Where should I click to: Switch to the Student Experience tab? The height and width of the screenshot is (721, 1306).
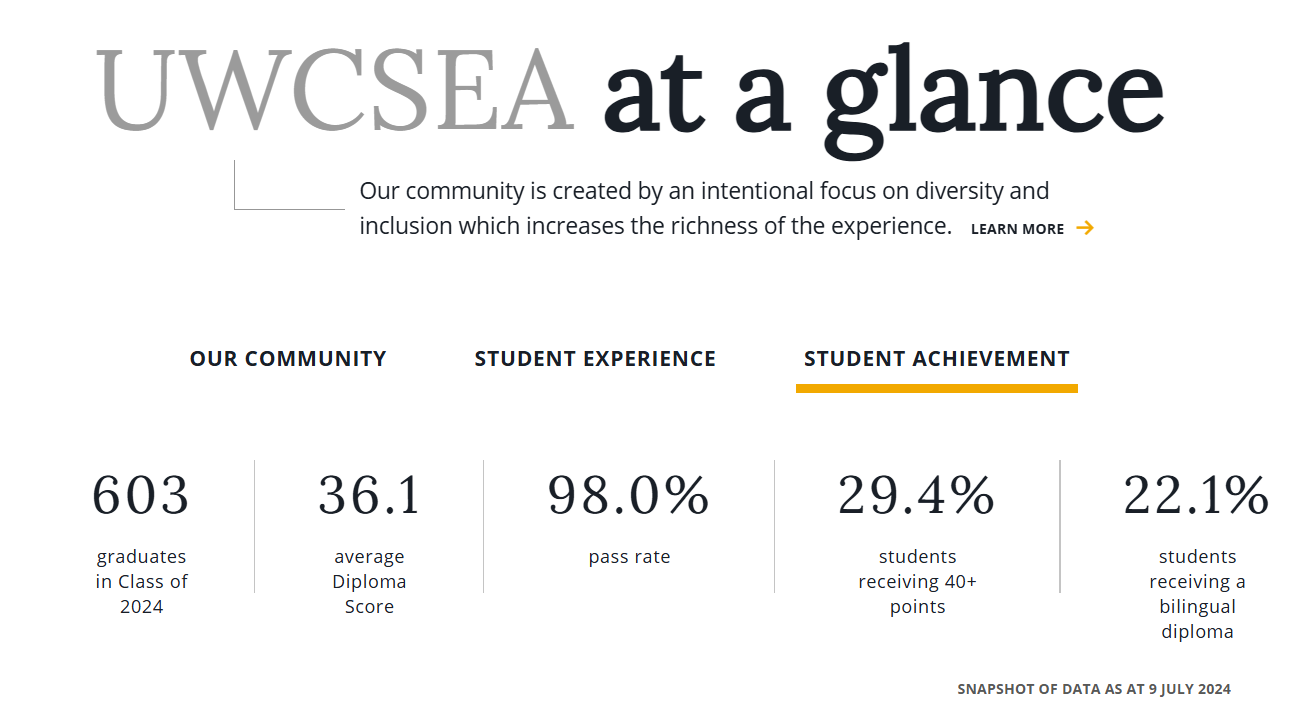(595, 359)
